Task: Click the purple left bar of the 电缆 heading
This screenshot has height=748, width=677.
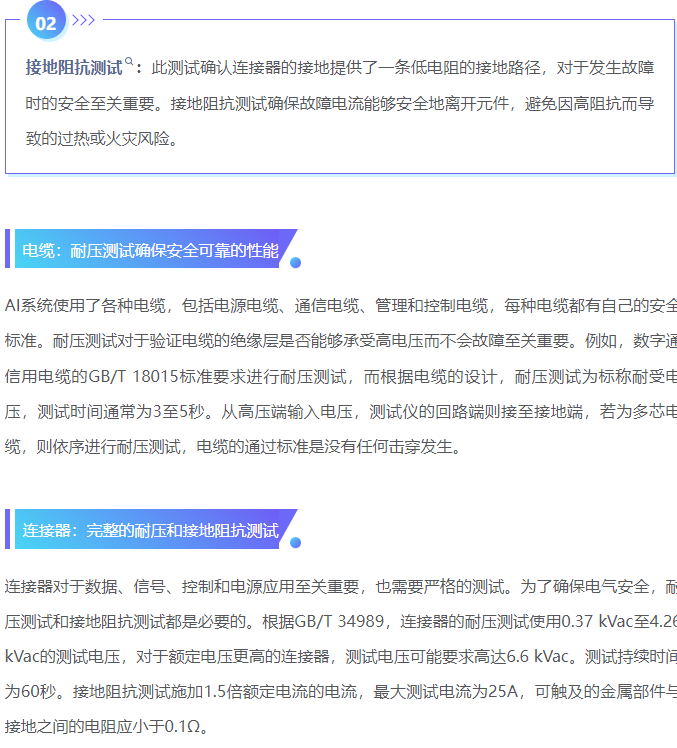Action: [8, 249]
